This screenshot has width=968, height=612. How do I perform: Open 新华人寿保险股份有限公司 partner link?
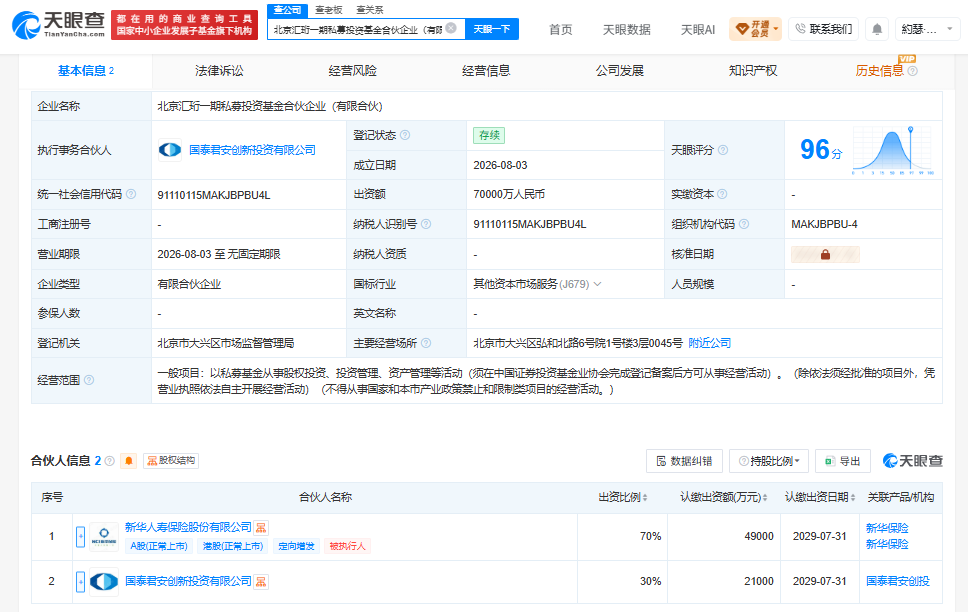pos(188,527)
